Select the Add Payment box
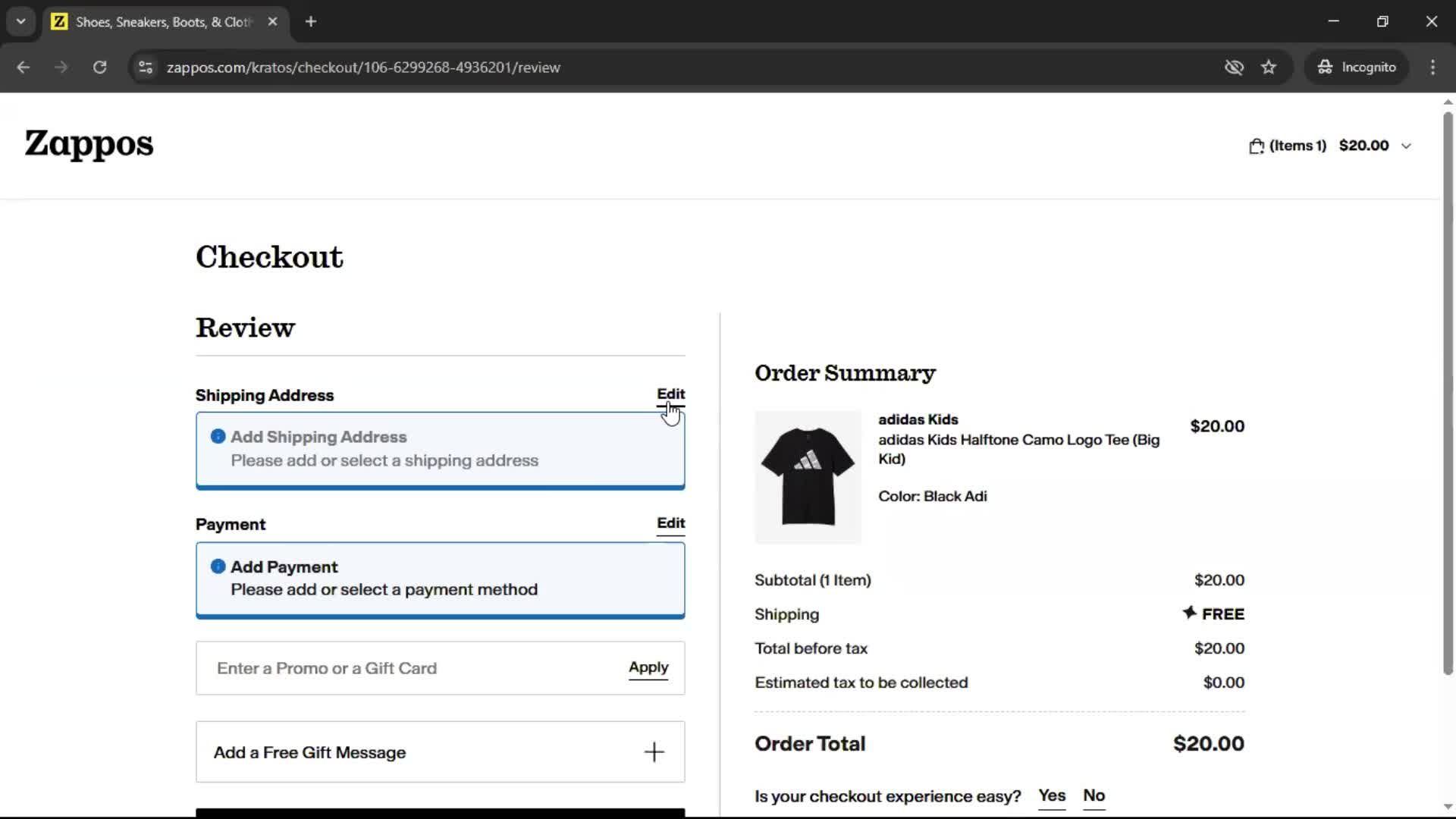This screenshot has width=1456, height=819. point(440,580)
